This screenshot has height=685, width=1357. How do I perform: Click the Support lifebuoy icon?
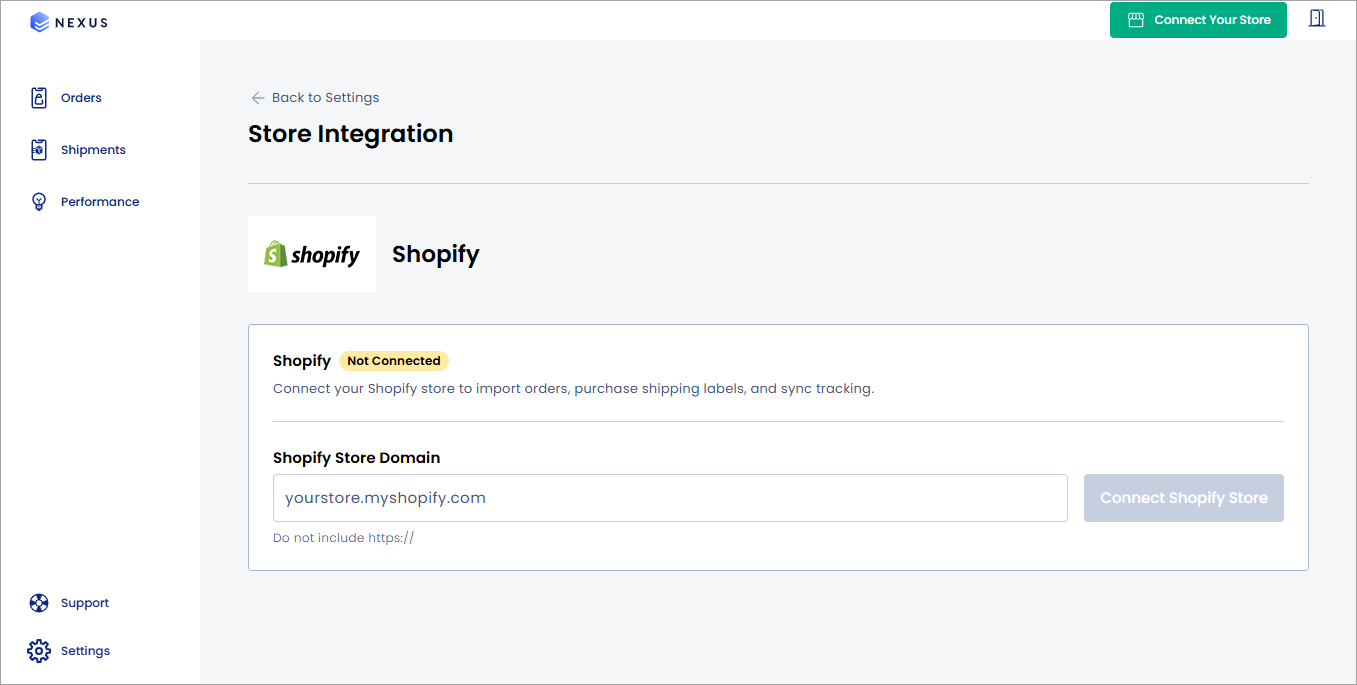[x=39, y=603]
